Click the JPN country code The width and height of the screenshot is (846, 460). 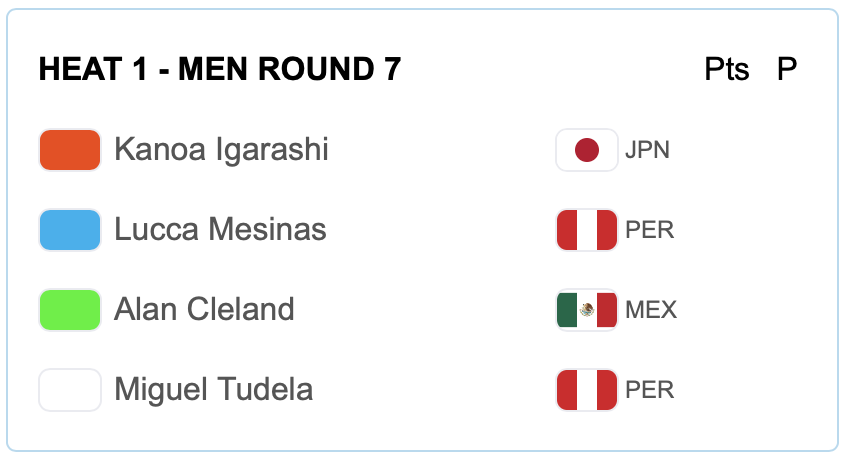647,150
